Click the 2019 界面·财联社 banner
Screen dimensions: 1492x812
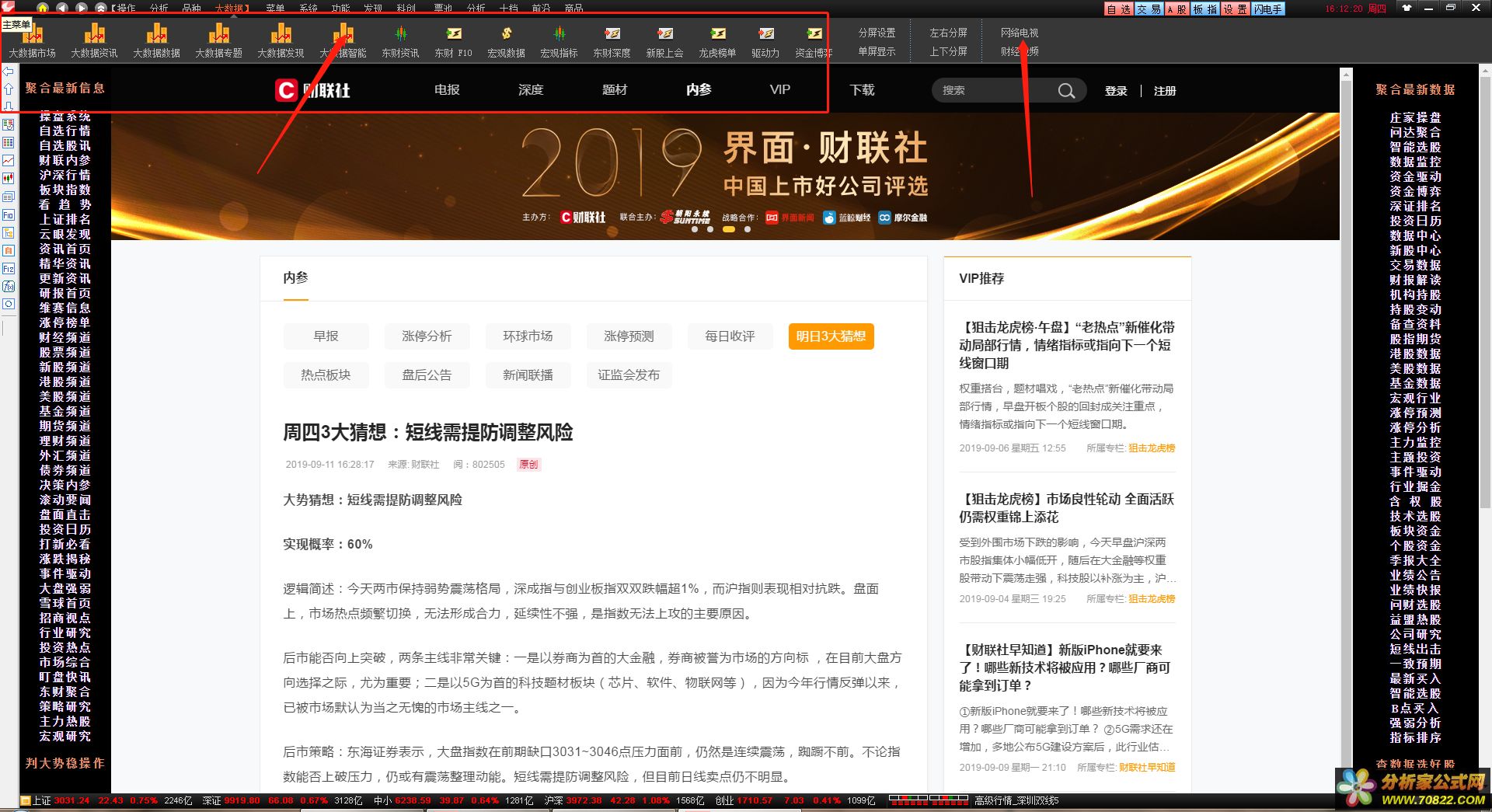(725, 176)
